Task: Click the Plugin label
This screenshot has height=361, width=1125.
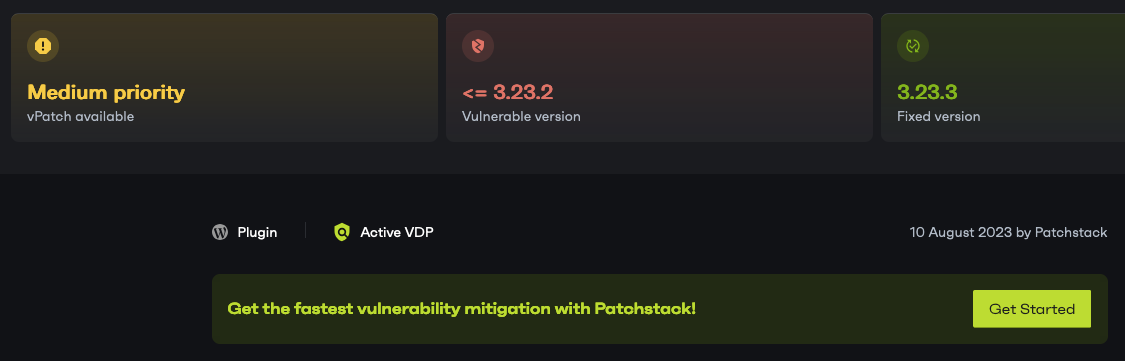Action: tap(258, 233)
